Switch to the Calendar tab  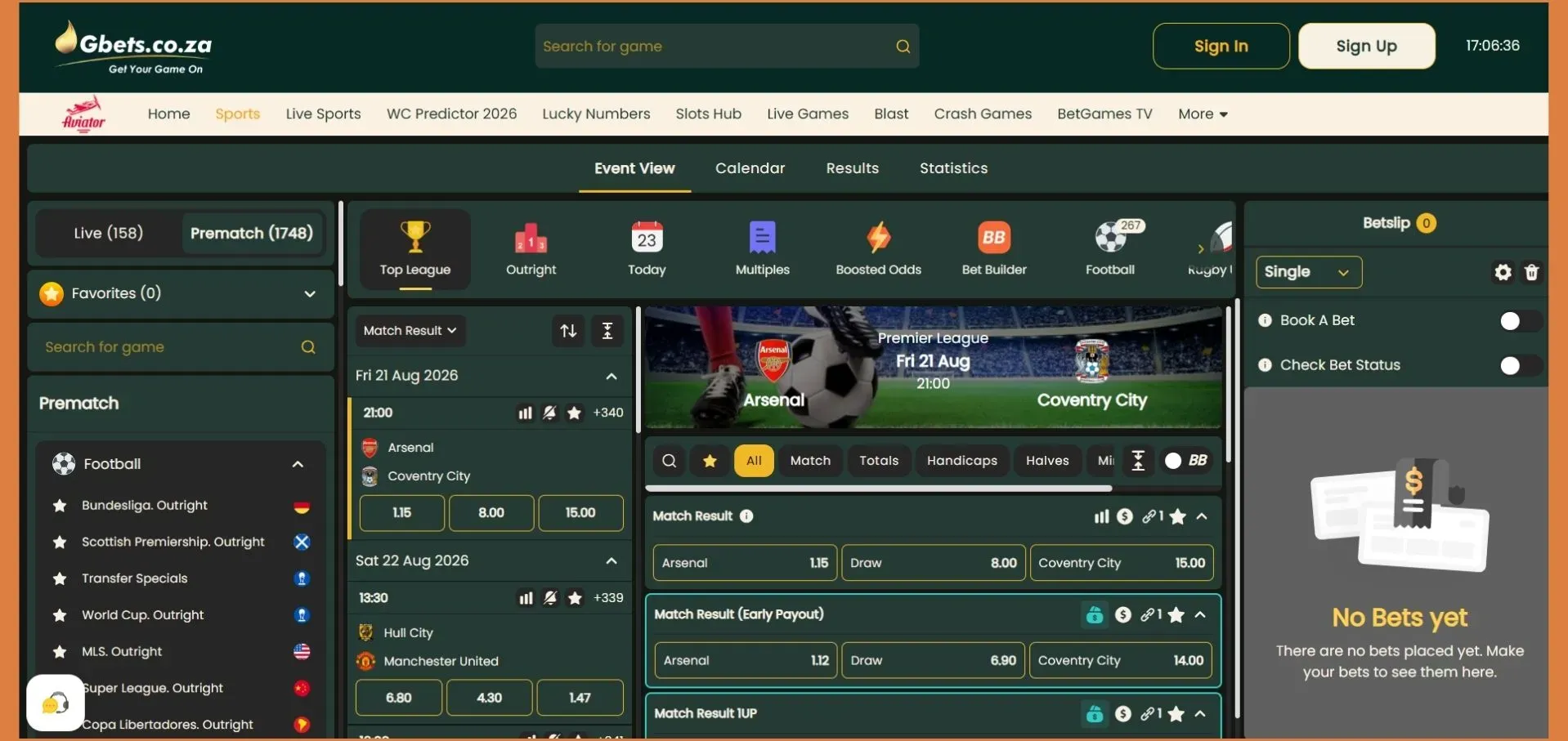pos(750,168)
